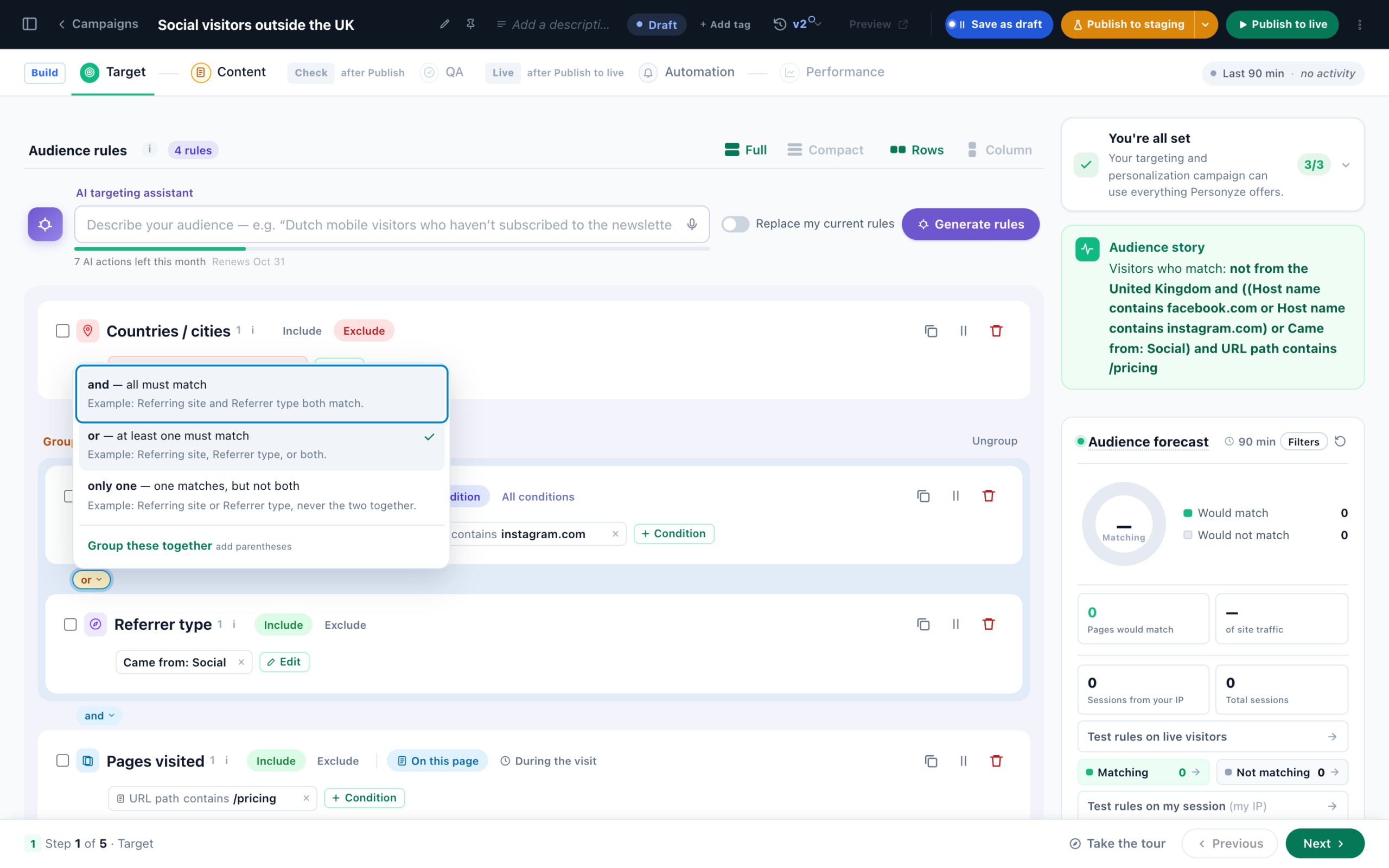The height and width of the screenshot is (868, 1389).
Task: Click Generate rules button
Action: 971,224
